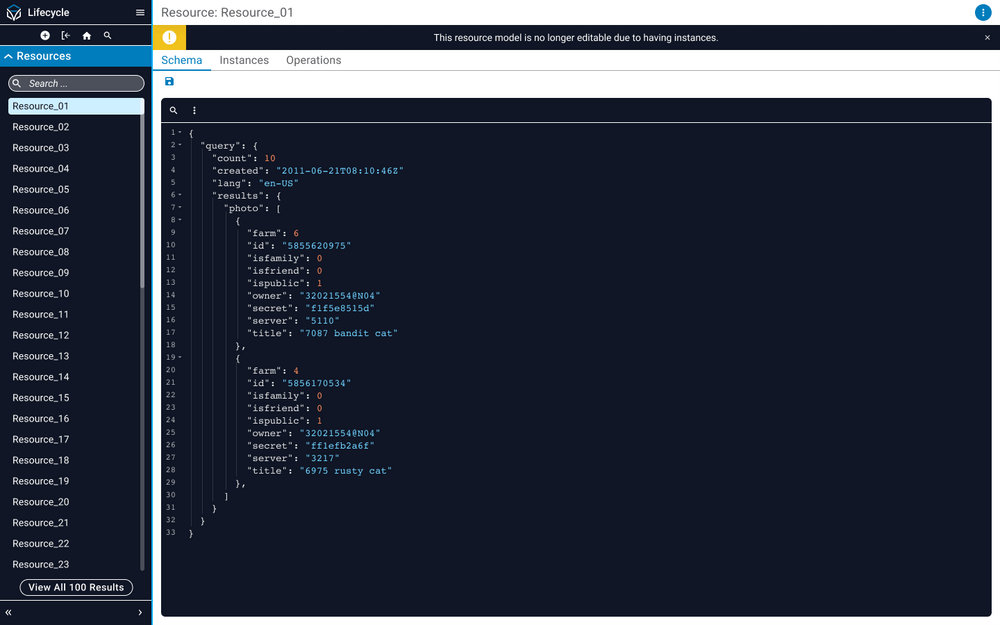Click the View All 100 Results button
This screenshot has width=1000, height=625.
[x=75, y=587]
